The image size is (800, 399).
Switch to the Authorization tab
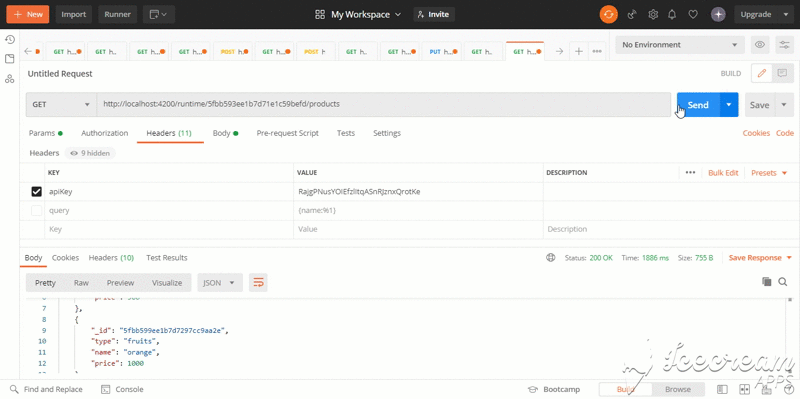[105, 133]
